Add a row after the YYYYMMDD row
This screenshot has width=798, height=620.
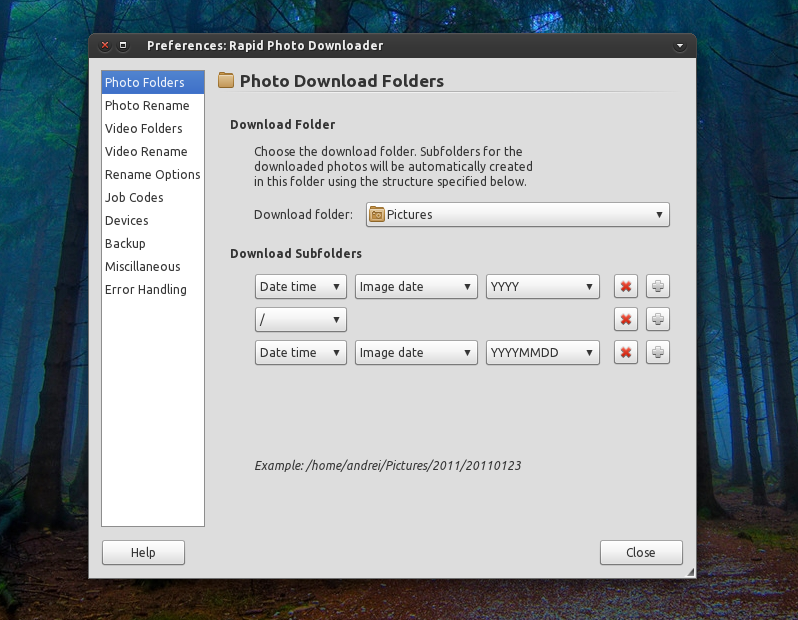coord(658,353)
